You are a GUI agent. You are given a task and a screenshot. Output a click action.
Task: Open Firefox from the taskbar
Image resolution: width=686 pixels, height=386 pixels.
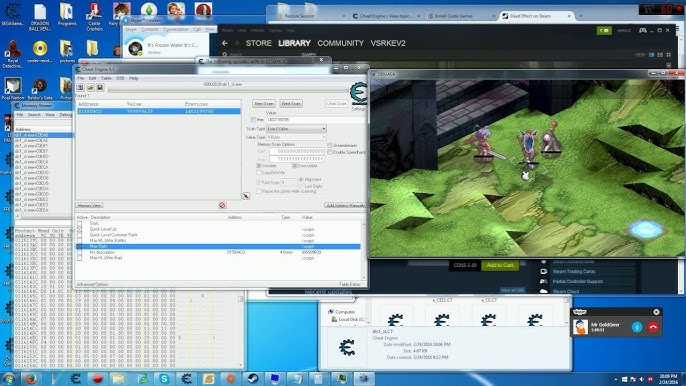click(31, 379)
